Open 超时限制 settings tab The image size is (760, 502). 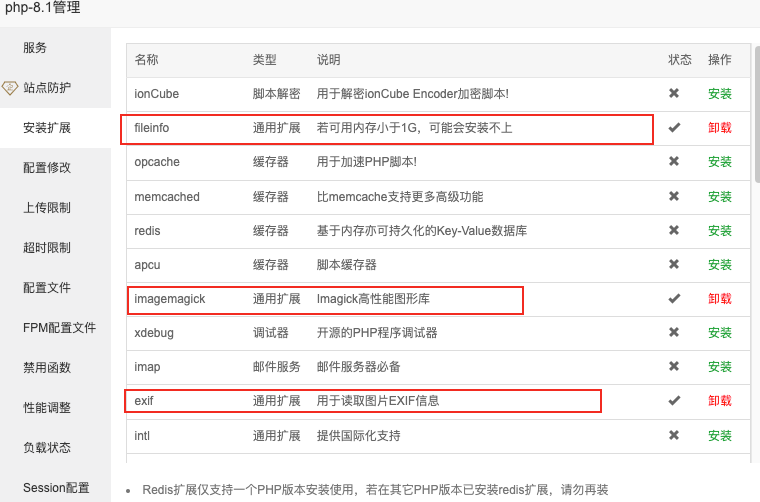55,248
